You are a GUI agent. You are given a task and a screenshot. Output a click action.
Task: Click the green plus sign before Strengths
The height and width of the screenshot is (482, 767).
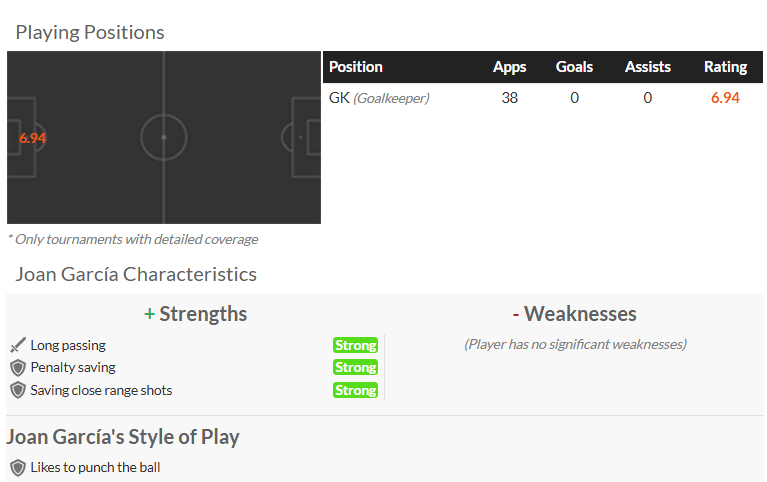coord(149,314)
